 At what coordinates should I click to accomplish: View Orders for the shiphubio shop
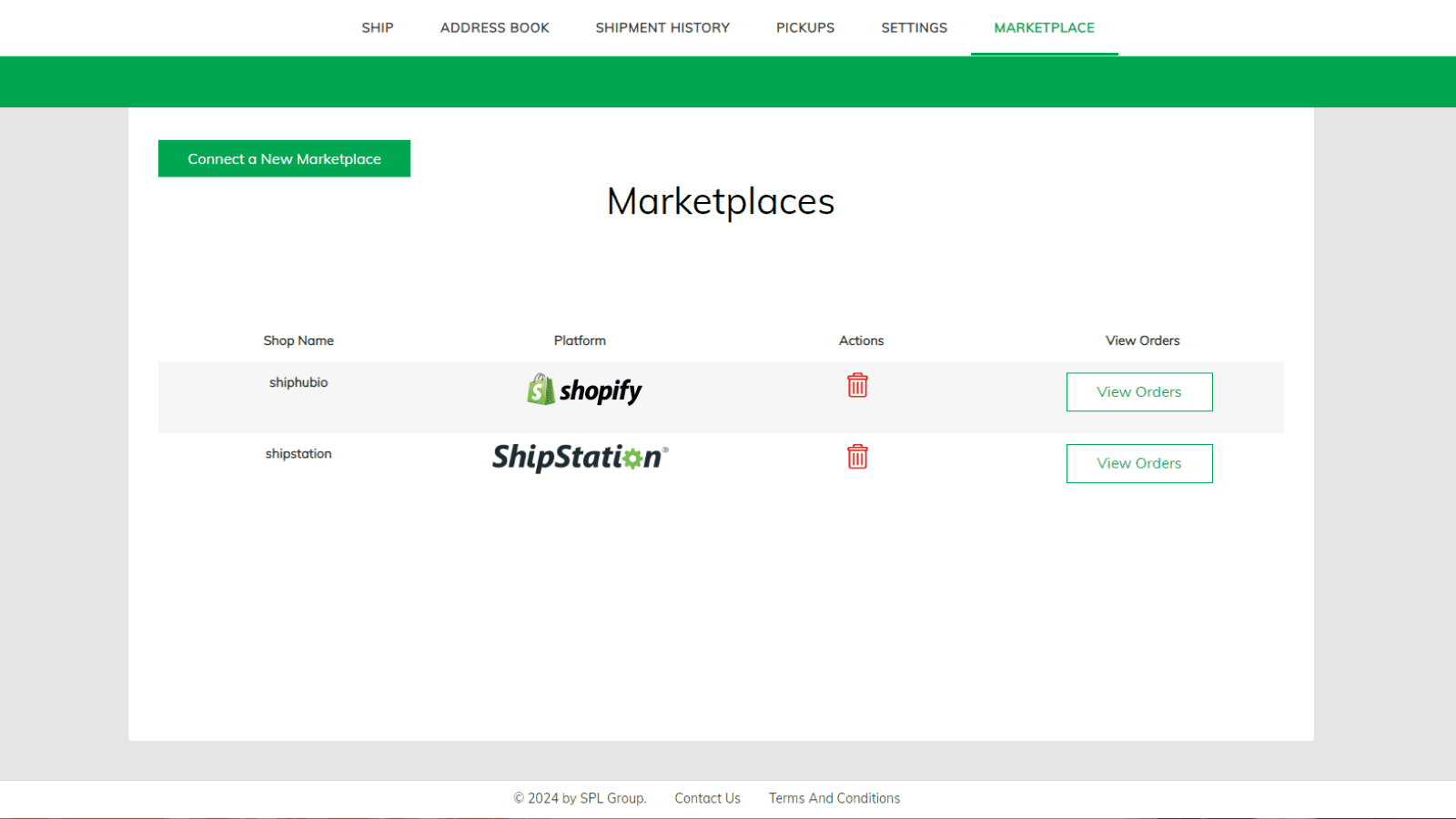coord(1139,391)
